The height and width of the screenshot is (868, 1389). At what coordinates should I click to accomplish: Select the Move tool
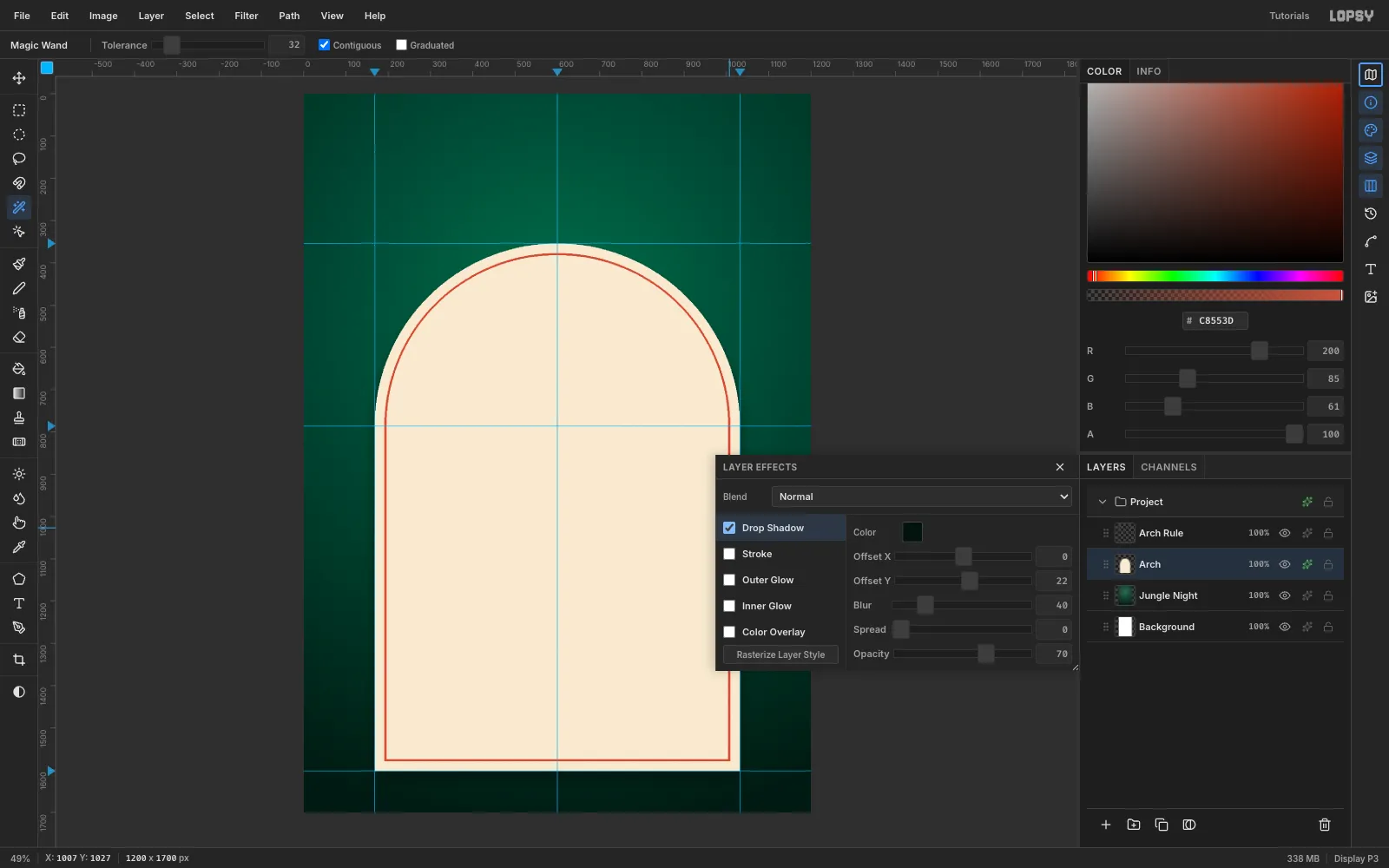[19, 78]
